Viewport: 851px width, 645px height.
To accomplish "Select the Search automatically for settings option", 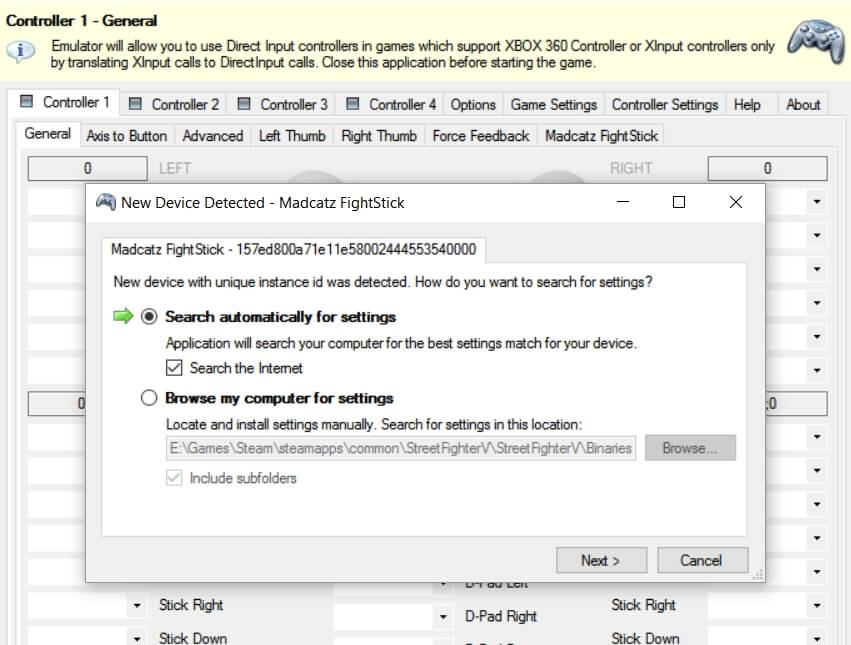I will click(x=149, y=317).
